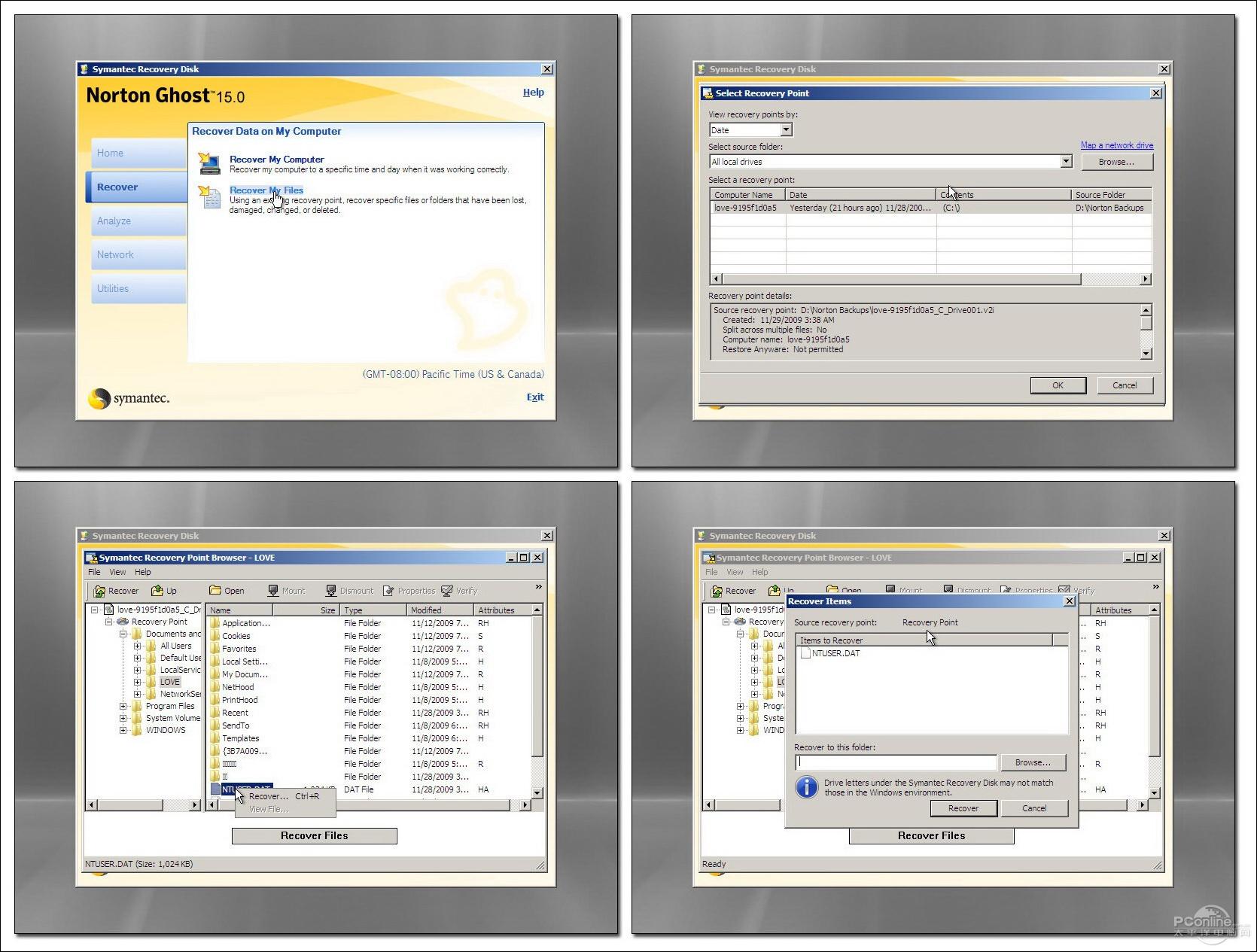
Task: Select the NetHood folder icon
Action: [215, 687]
